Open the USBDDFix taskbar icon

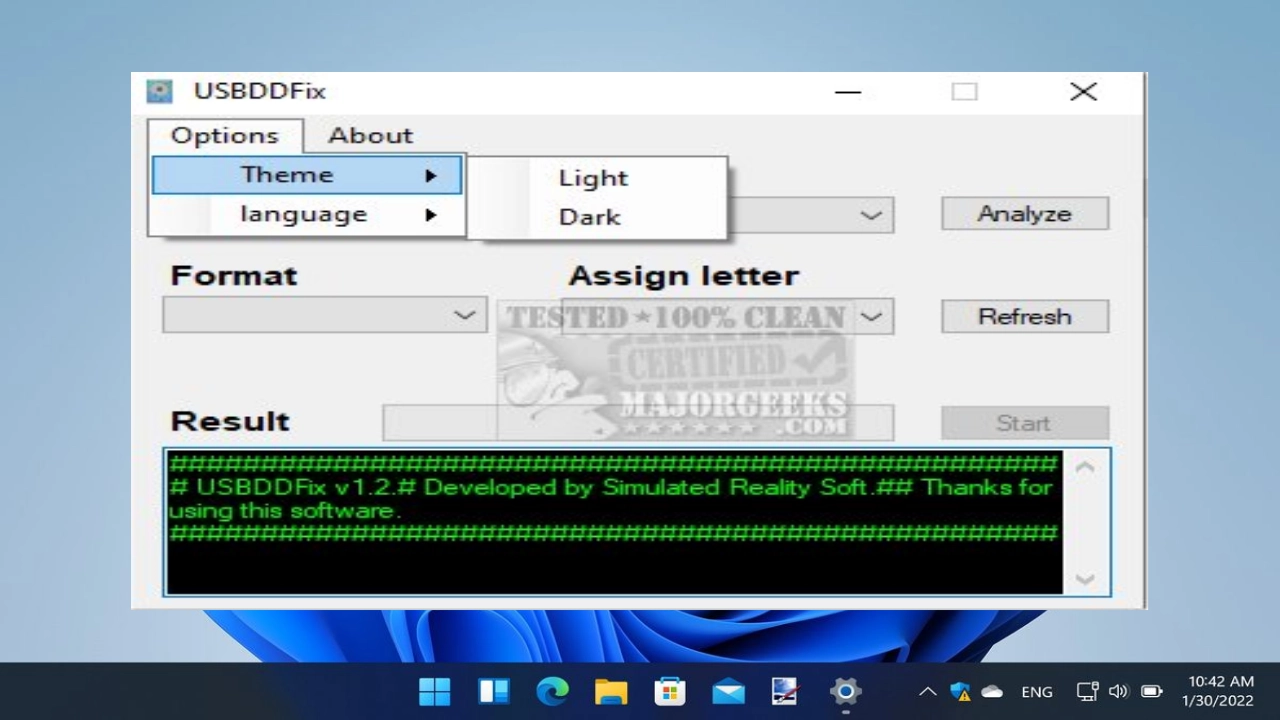786,691
